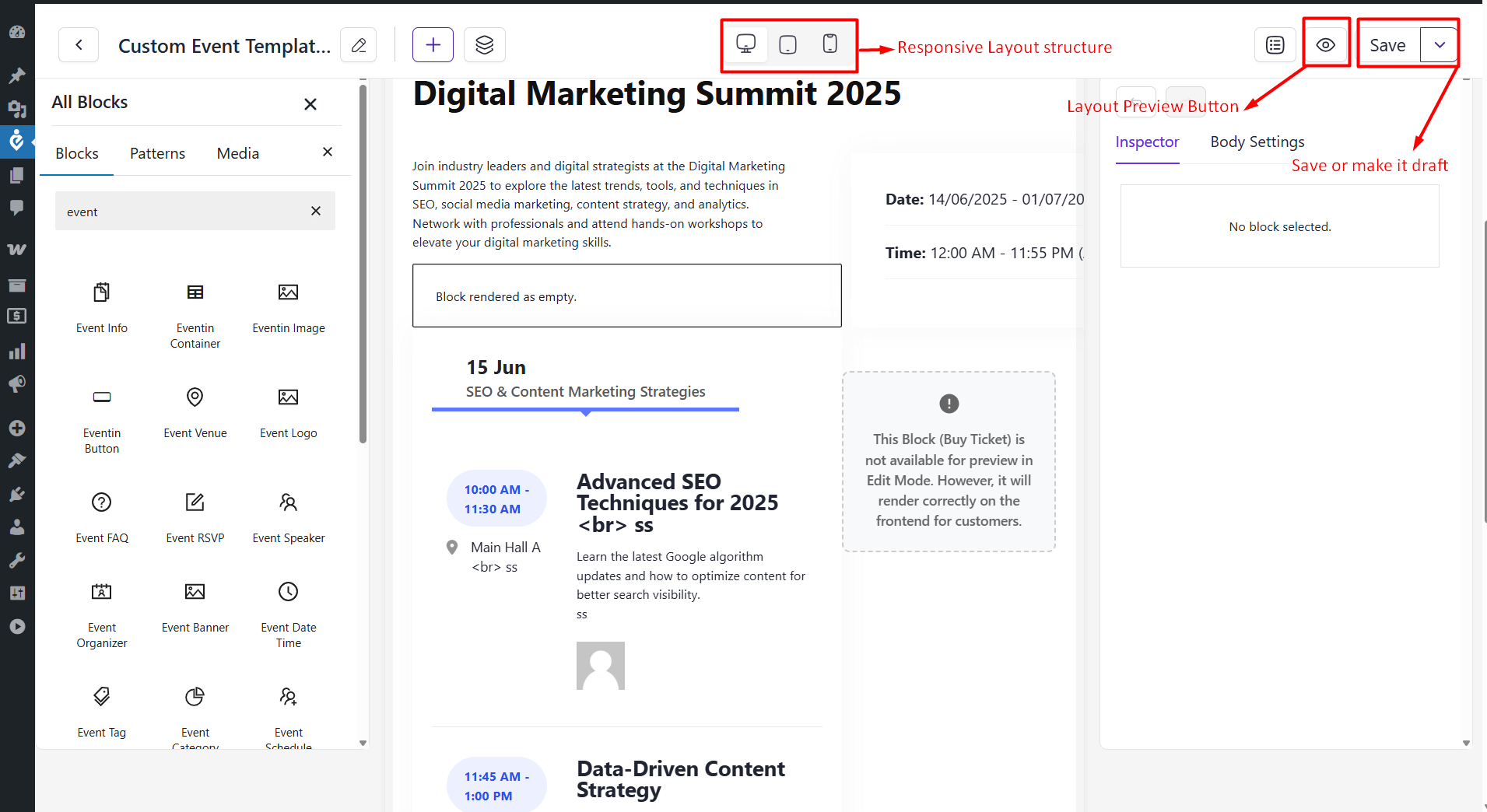Open the Eventin menu in the admin sidebar
The width and height of the screenshot is (1487, 812).
(17, 141)
